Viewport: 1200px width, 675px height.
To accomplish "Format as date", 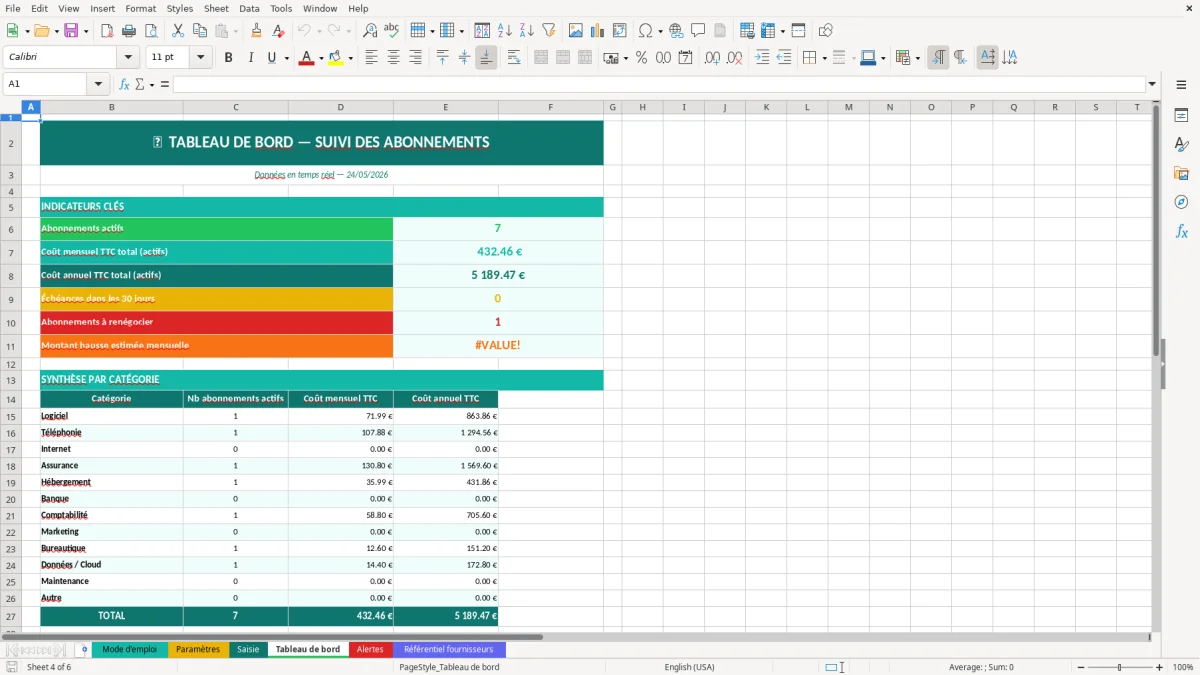I will [x=685, y=58].
